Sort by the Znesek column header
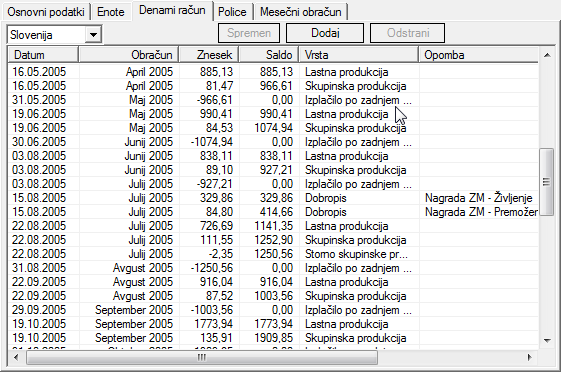This screenshot has width=561, height=372. [x=209, y=55]
